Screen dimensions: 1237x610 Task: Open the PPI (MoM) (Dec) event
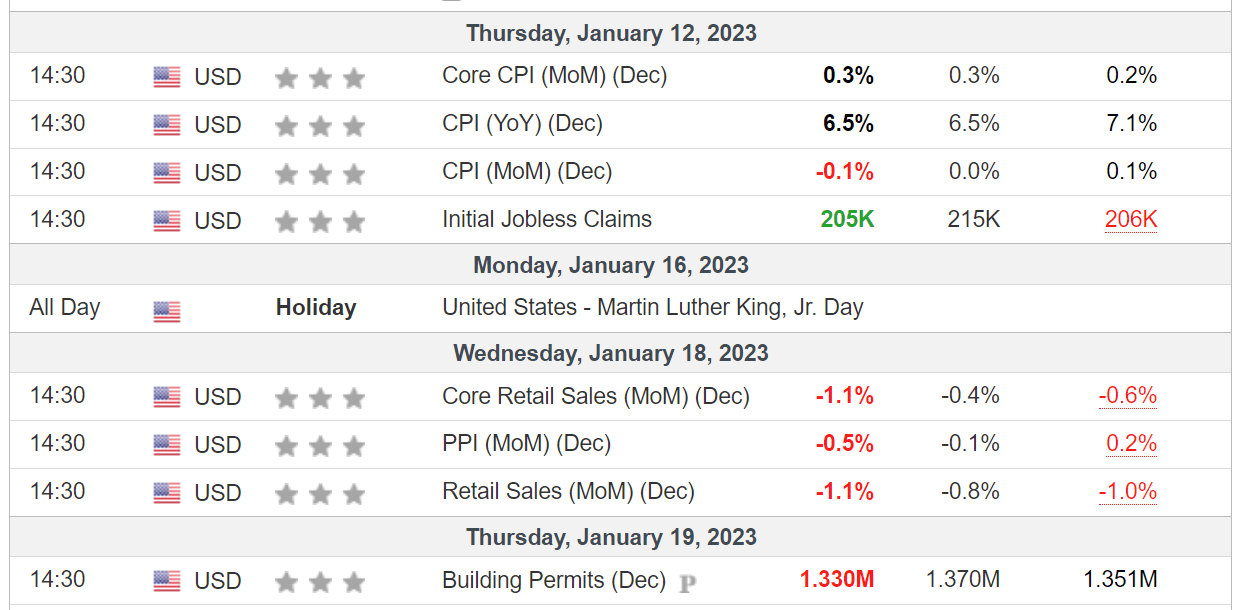[526, 443]
